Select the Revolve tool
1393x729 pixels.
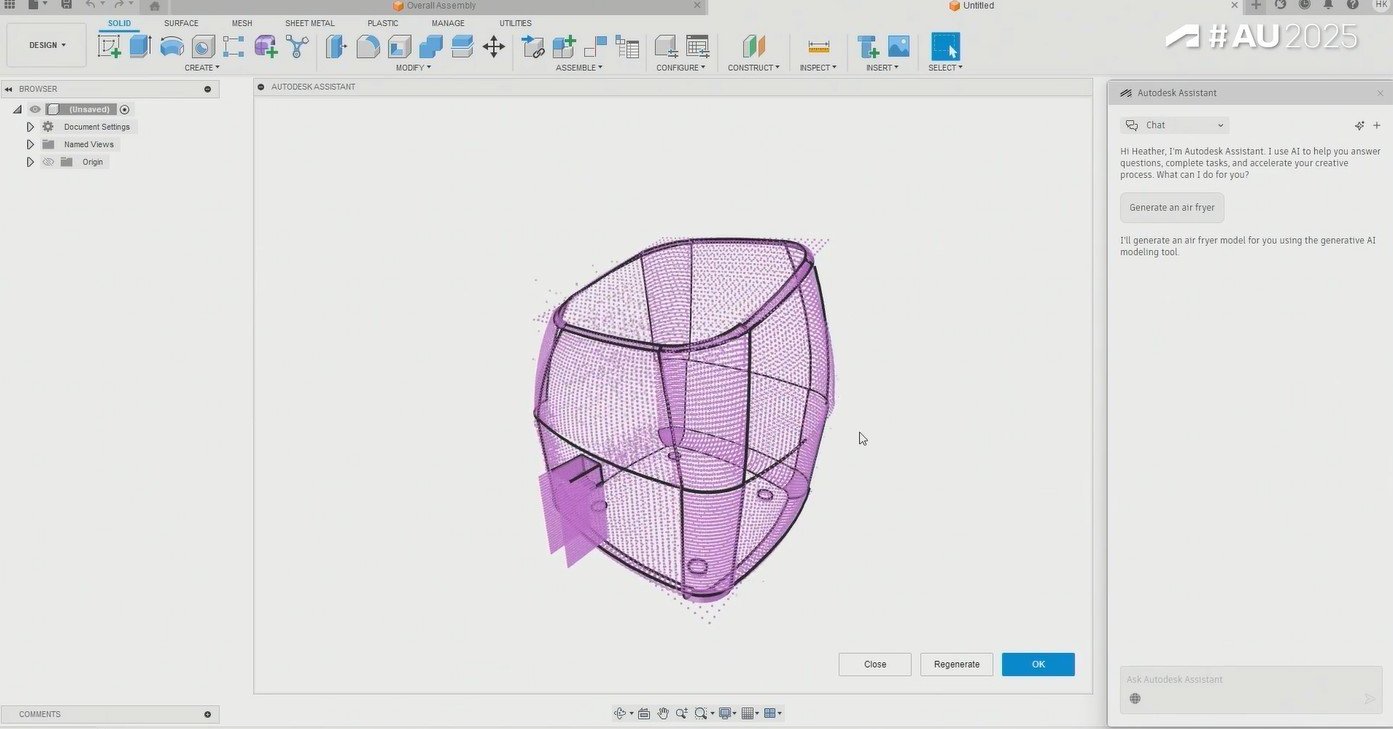coord(172,46)
